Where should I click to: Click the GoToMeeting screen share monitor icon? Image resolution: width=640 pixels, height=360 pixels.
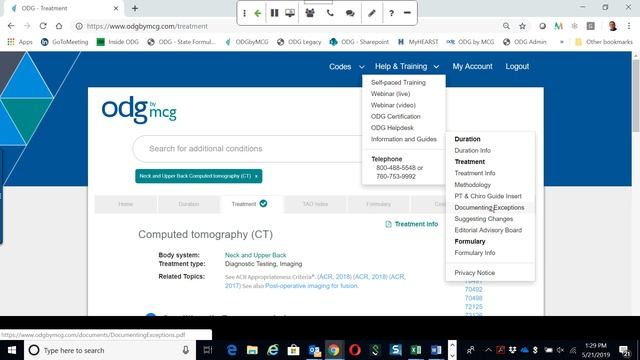coord(290,13)
